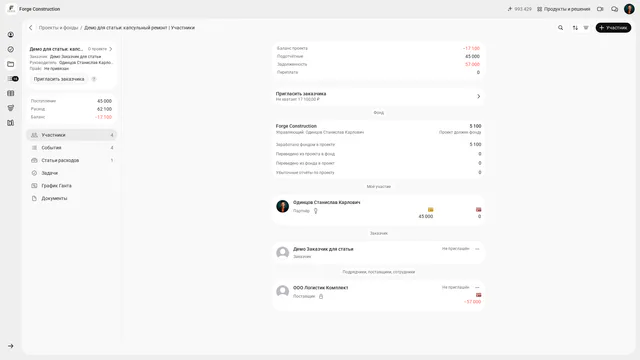Image resolution: width=640 pixels, height=360 pixels.
Task: Open more menu for Демо Заказчик row
Action: (x=477, y=249)
